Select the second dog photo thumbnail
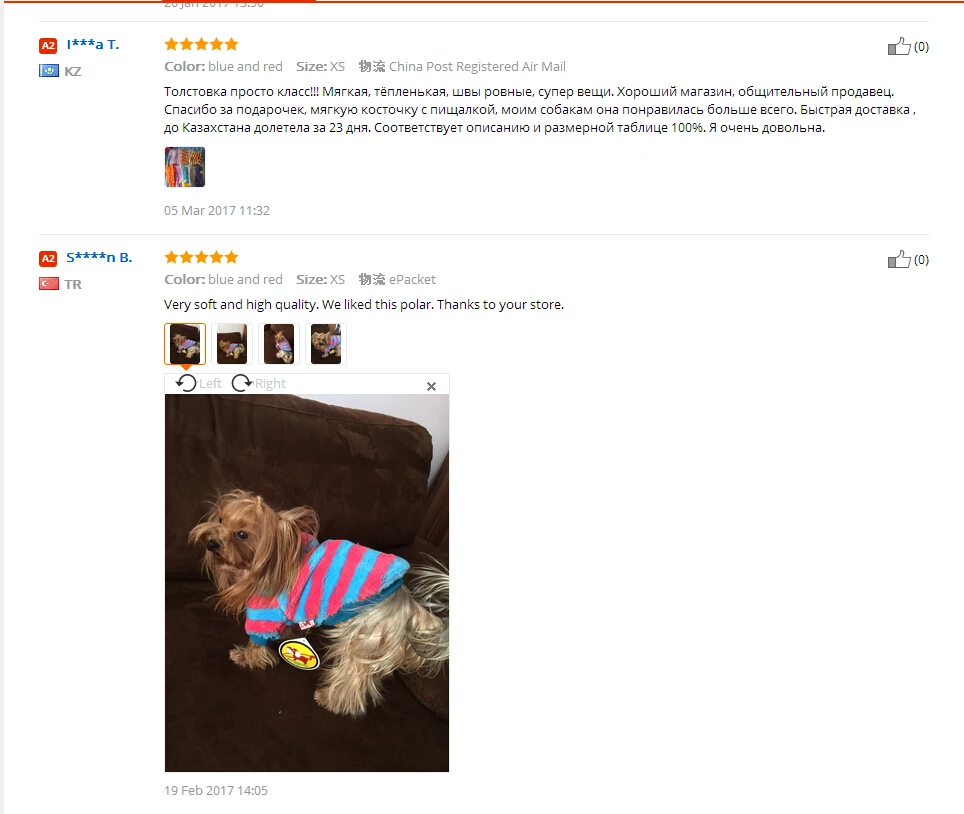964x814 pixels. pos(232,343)
